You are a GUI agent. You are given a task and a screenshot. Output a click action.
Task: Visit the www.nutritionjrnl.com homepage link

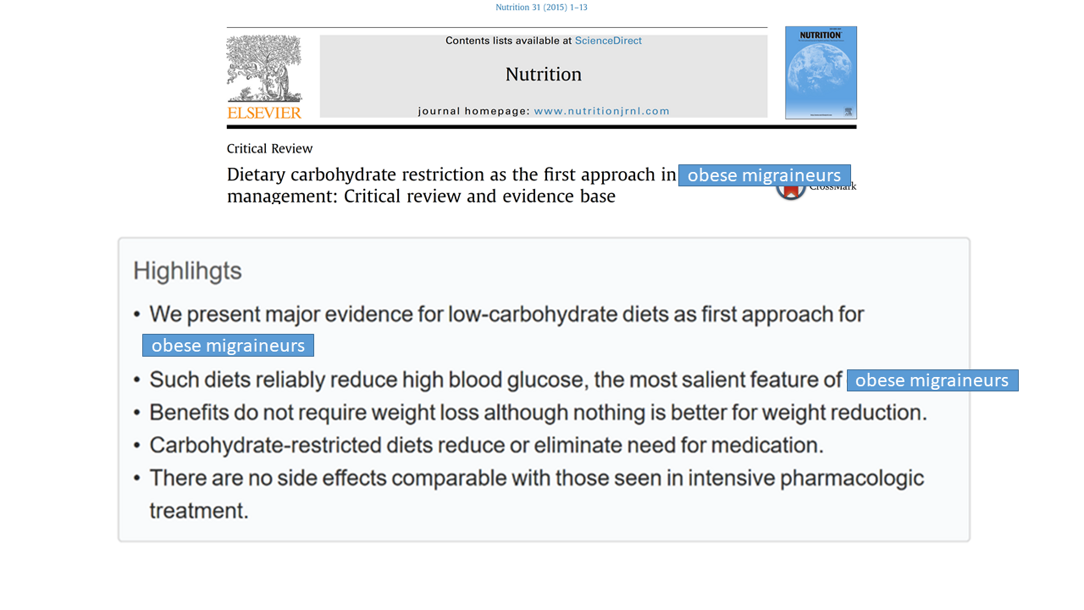[x=601, y=111]
